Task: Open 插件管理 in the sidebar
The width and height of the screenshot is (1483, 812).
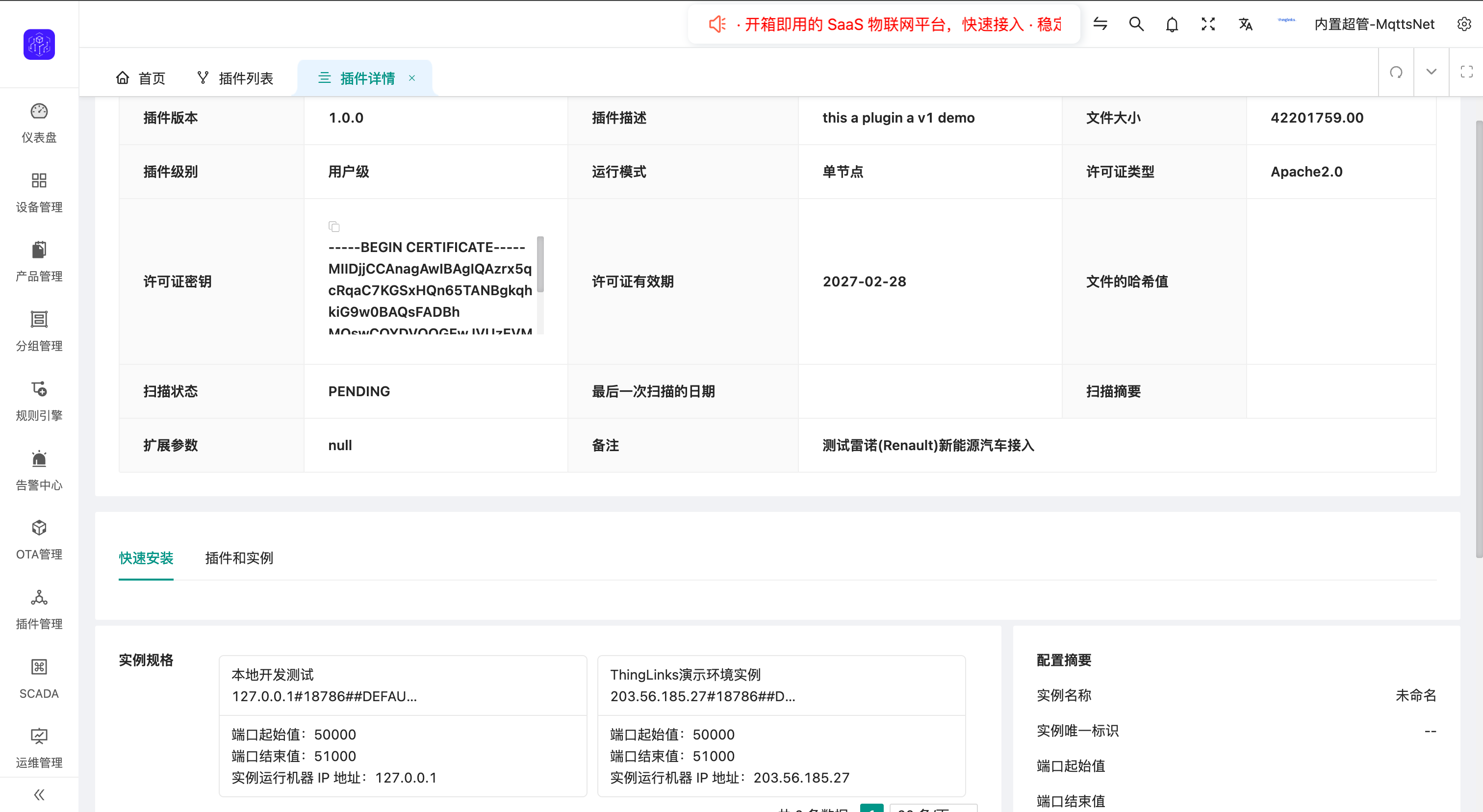Action: point(39,609)
